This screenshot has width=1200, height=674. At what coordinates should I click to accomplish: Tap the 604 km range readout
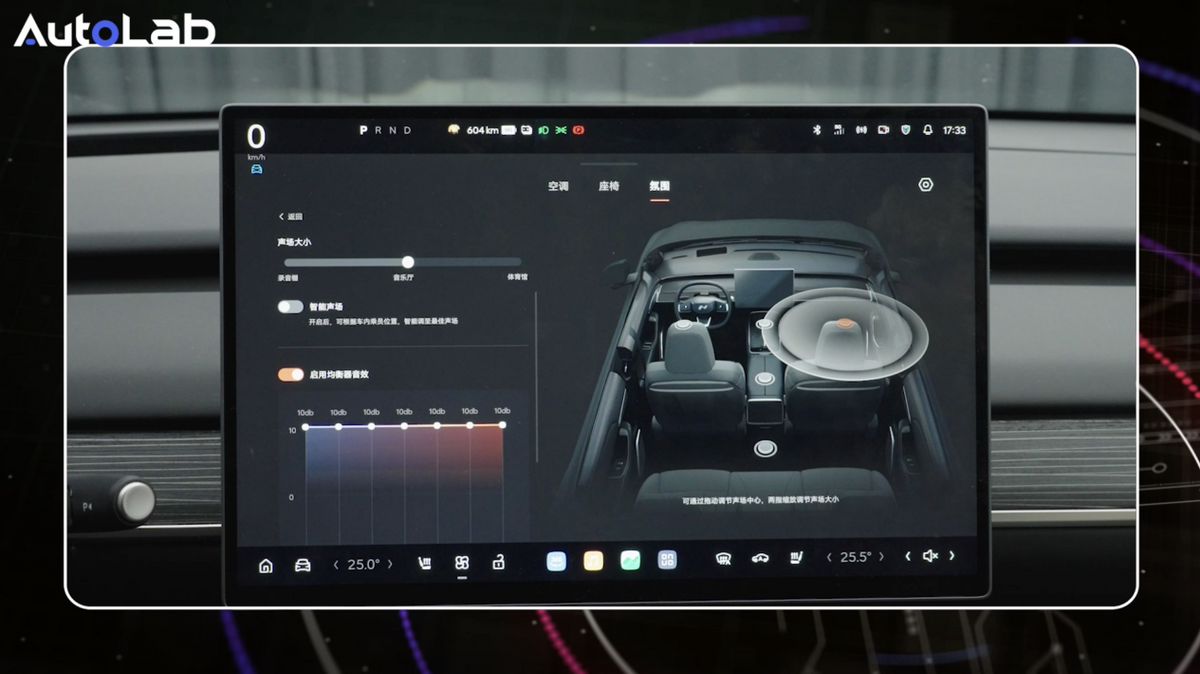tap(482, 130)
